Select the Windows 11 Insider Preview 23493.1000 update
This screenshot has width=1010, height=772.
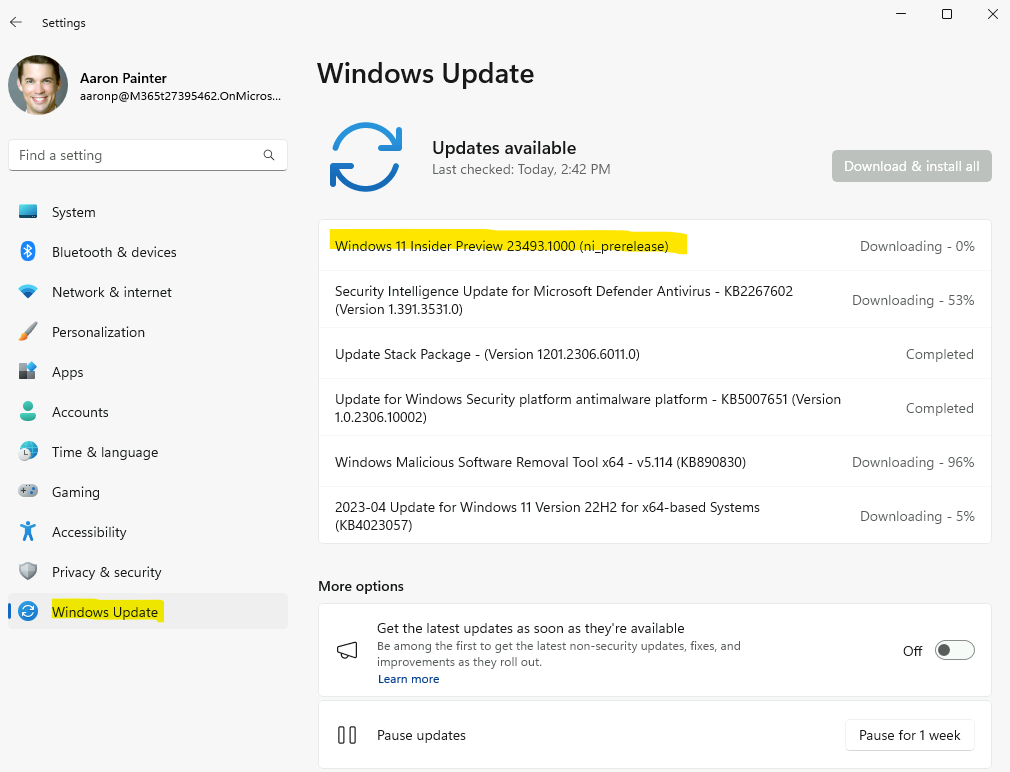click(x=654, y=246)
